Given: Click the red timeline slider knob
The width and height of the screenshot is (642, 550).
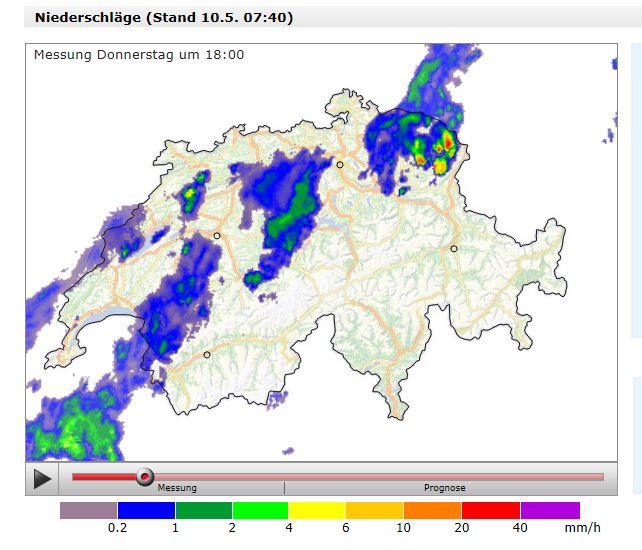Looking at the screenshot, I should click(145, 477).
